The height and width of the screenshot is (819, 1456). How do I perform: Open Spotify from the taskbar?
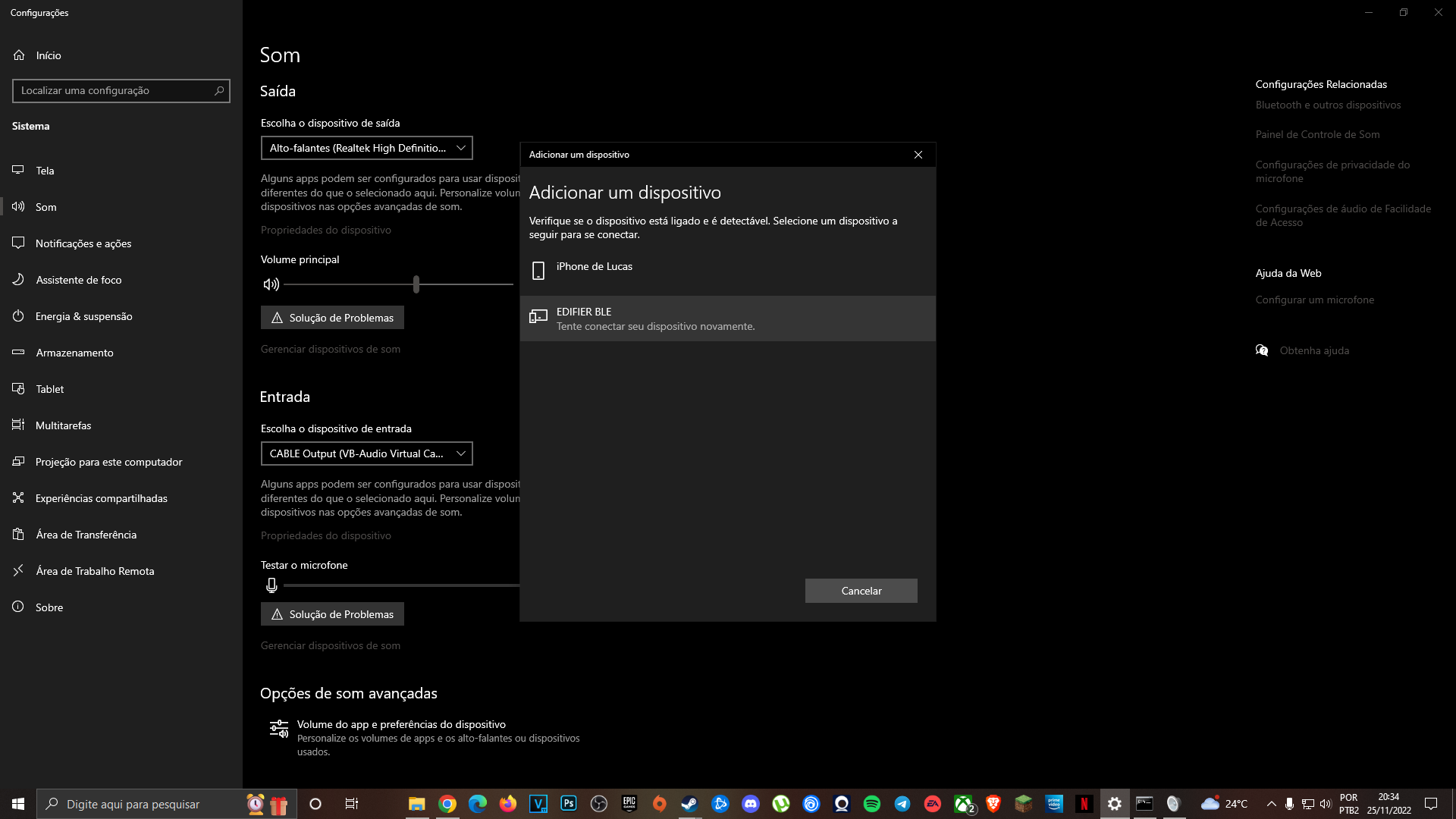[872, 804]
